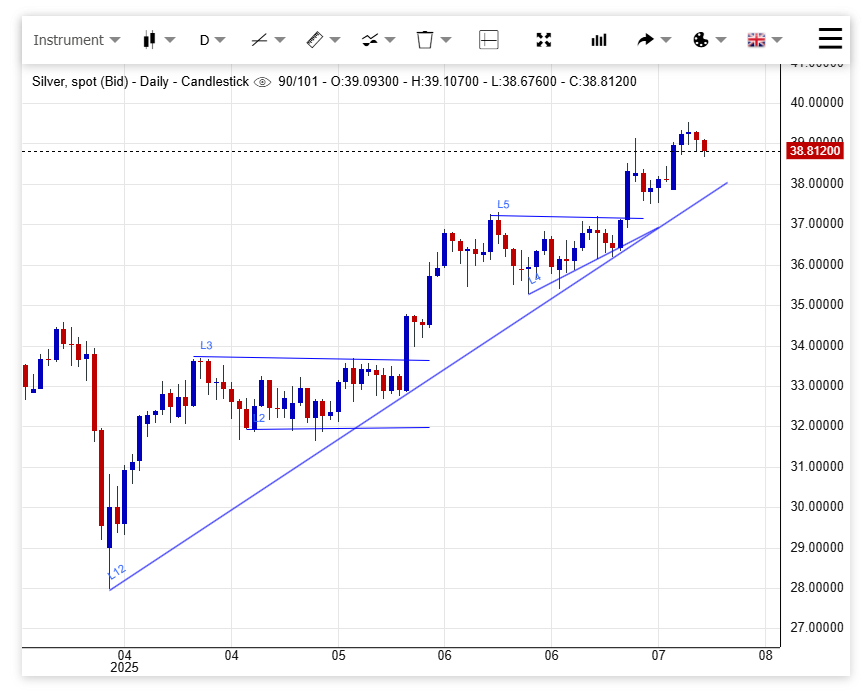Open the UK flag language selector
The width and height of the screenshot is (861, 695).
756,40
